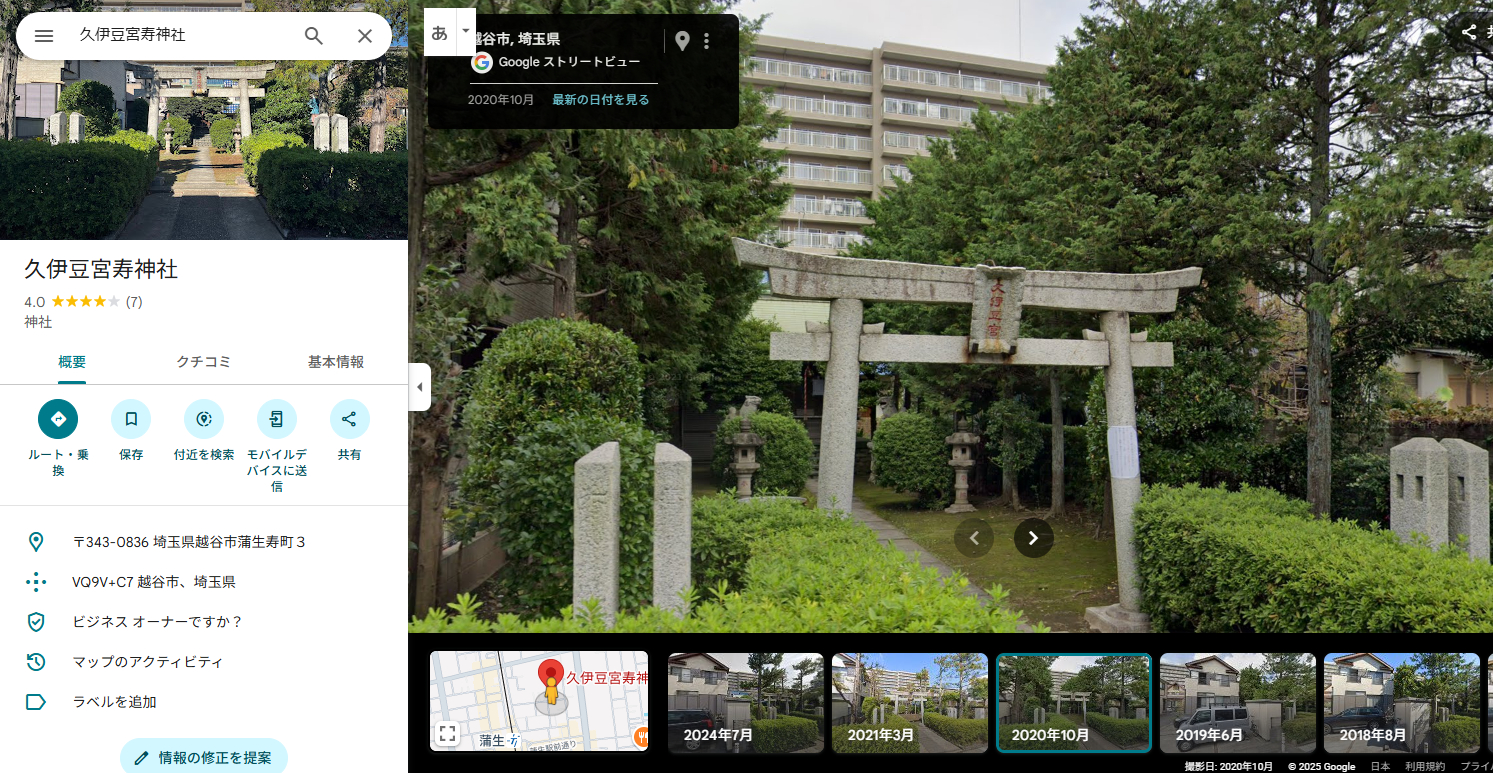This screenshot has width=1493, height=773.
Task: Open the 基本情報 tab
Action: pyautogui.click(x=336, y=362)
